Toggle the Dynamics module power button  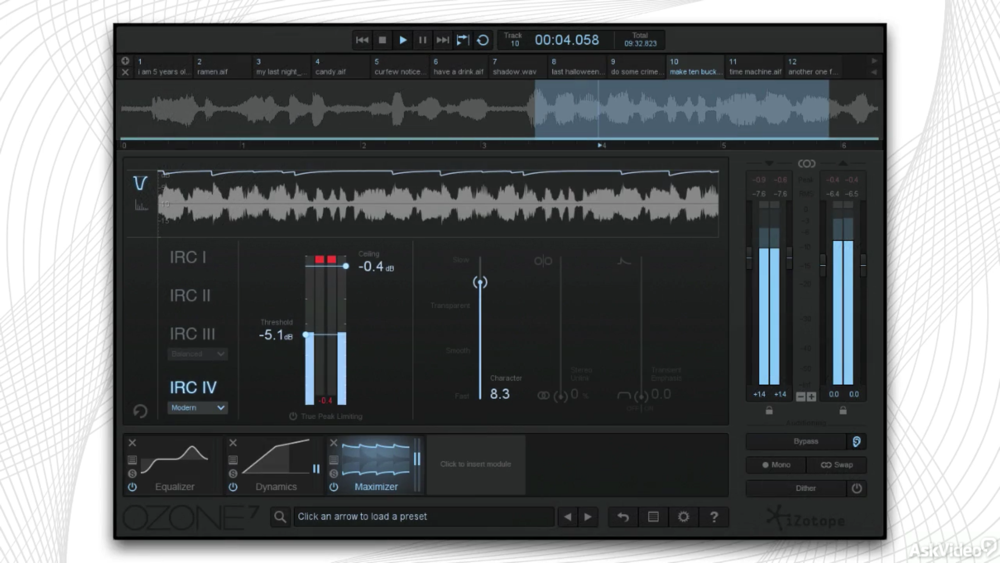click(x=233, y=487)
